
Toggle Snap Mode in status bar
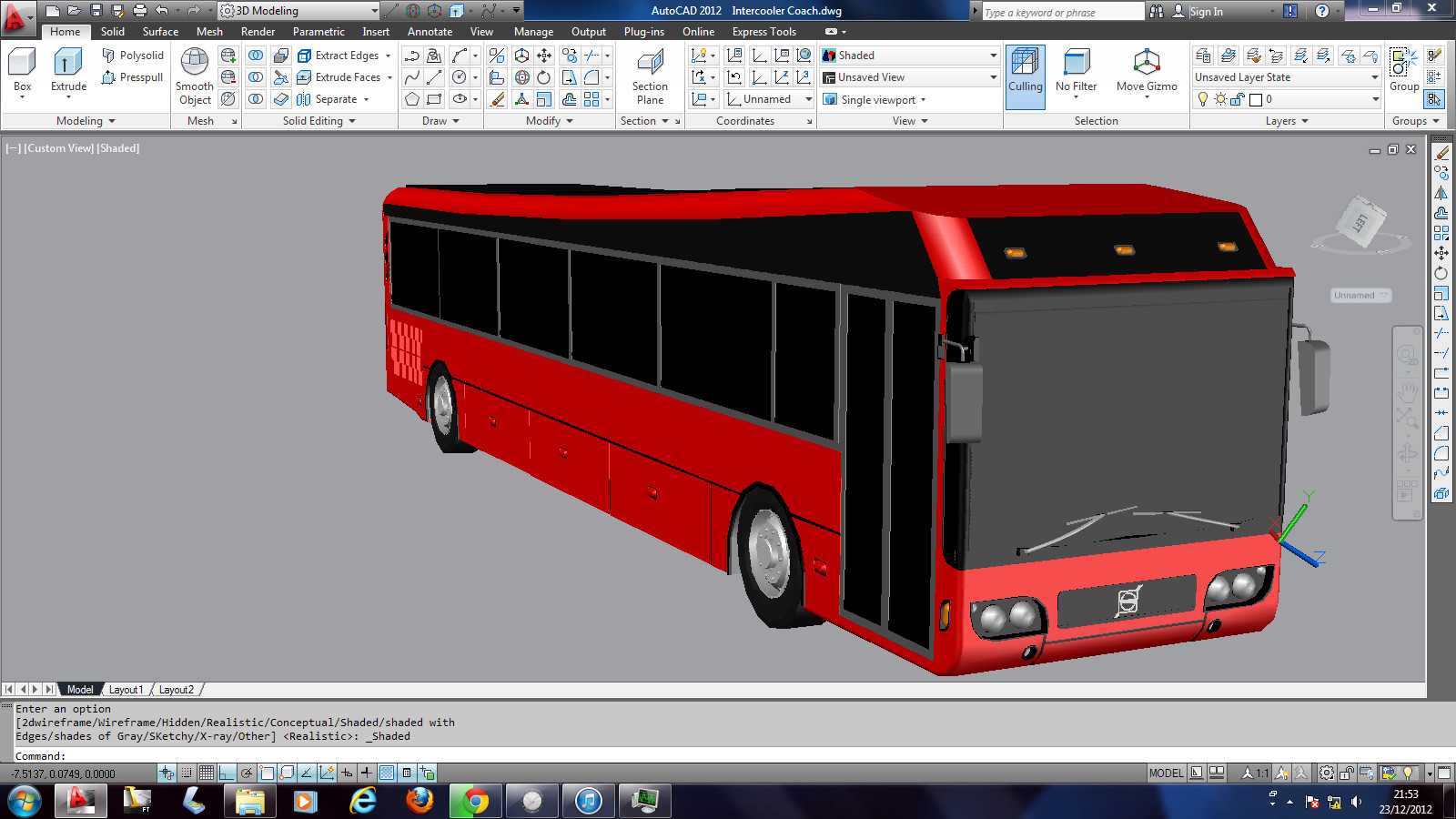[187, 773]
